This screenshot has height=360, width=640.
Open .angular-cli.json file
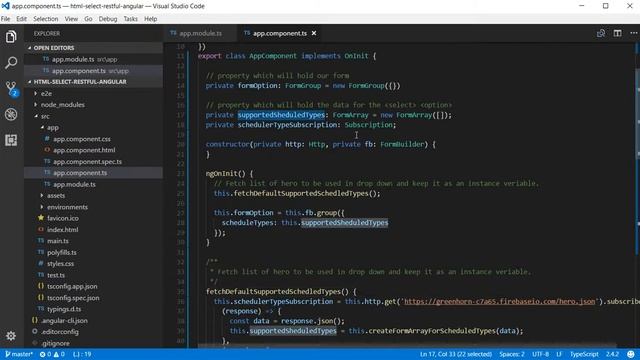[x=93, y=320]
